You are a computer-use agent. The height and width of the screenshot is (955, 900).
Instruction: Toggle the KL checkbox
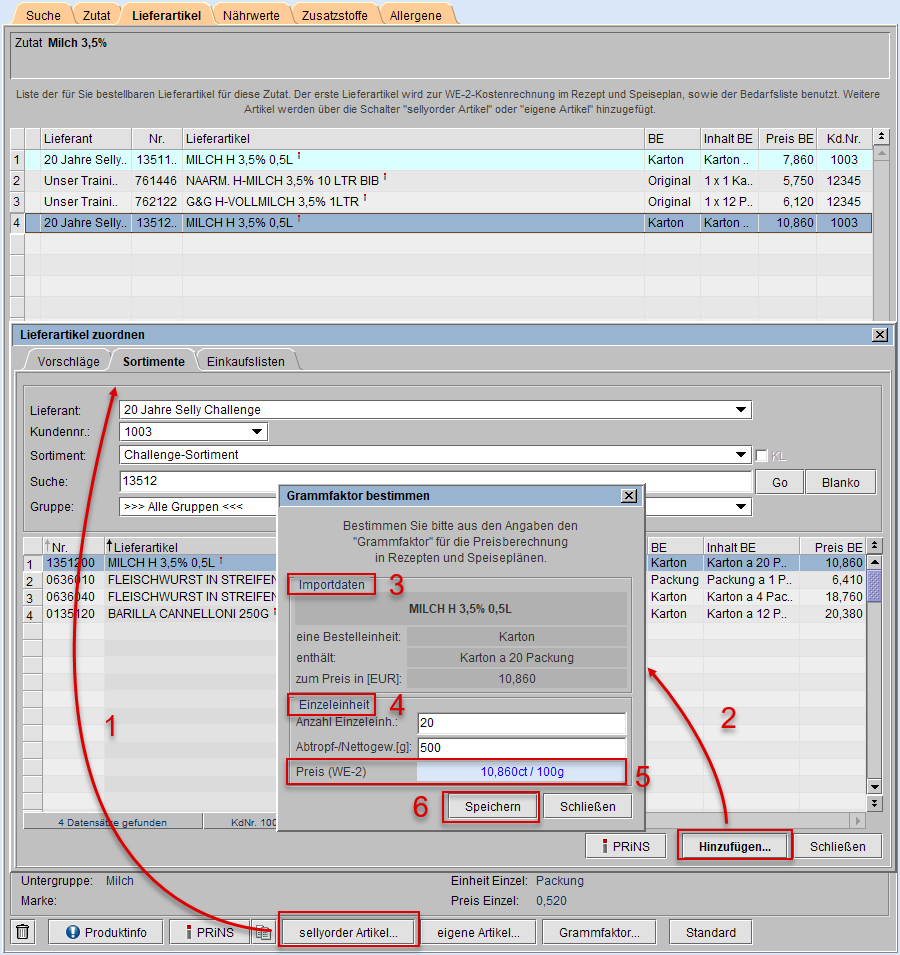(x=762, y=456)
